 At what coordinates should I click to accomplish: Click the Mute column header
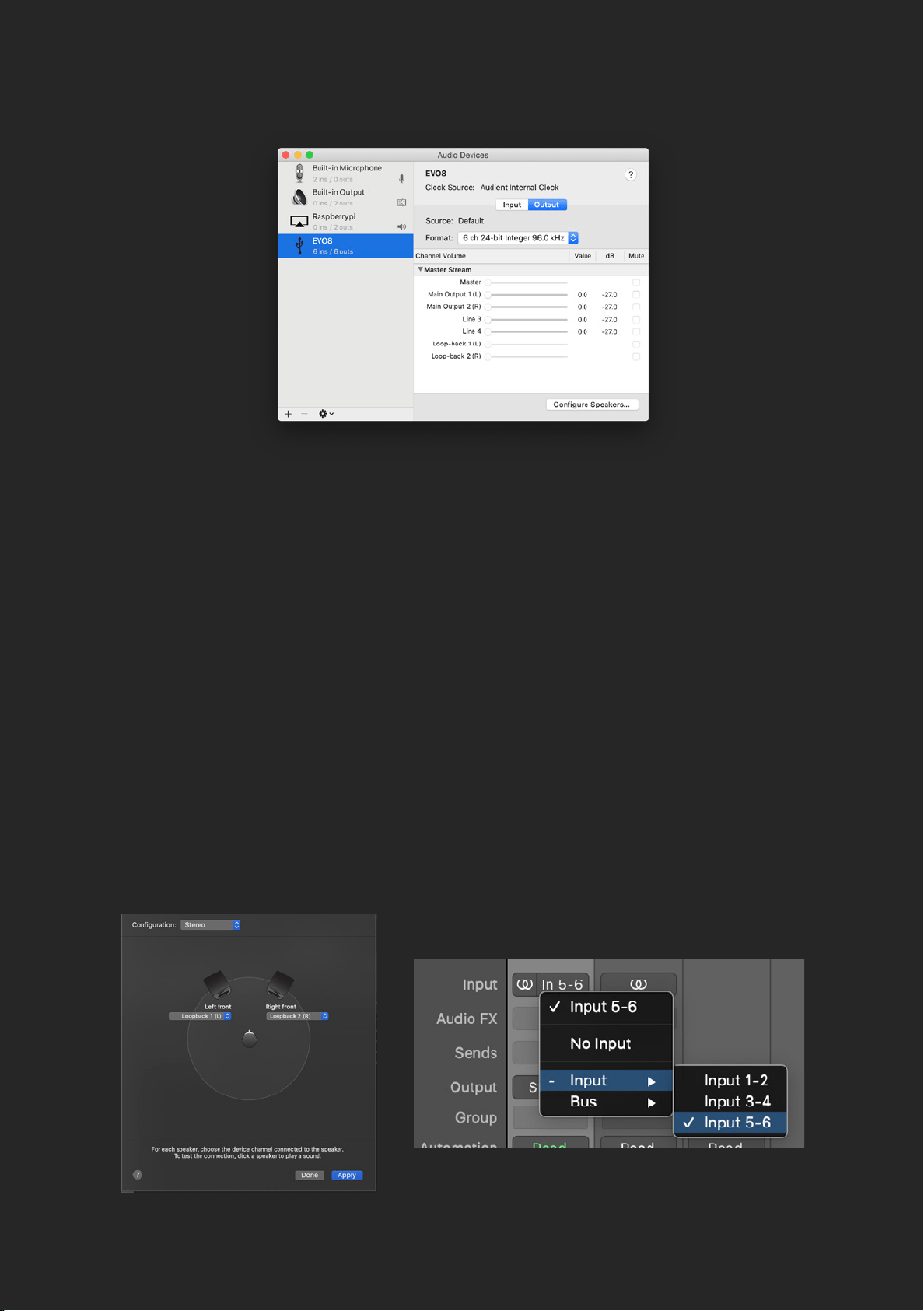[636, 256]
